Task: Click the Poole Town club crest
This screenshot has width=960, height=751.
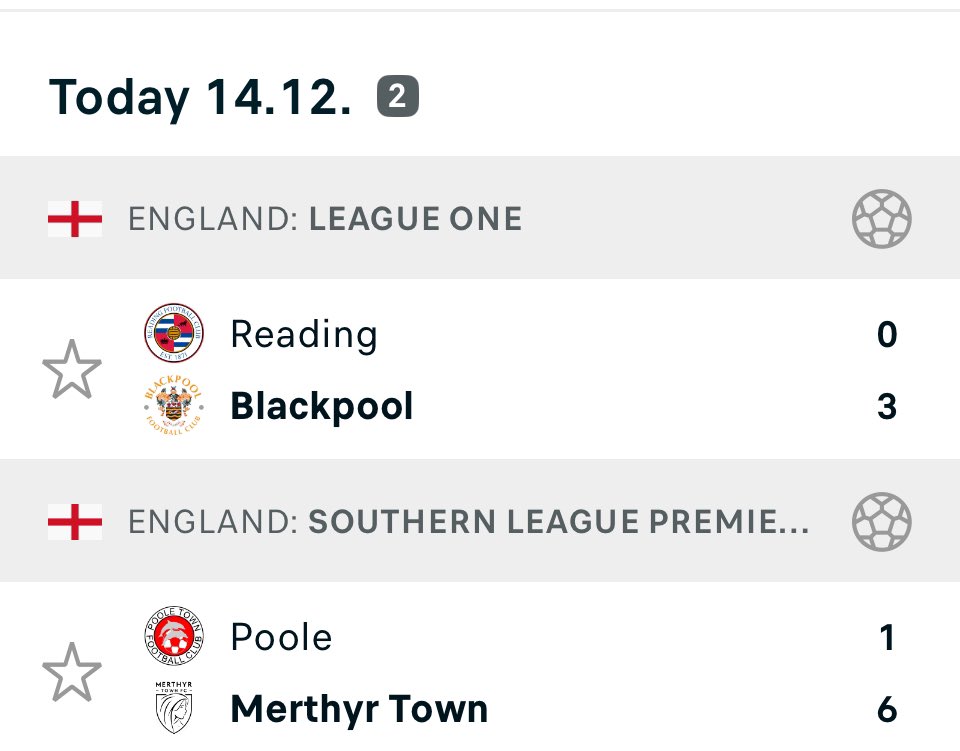Action: point(174,636)
